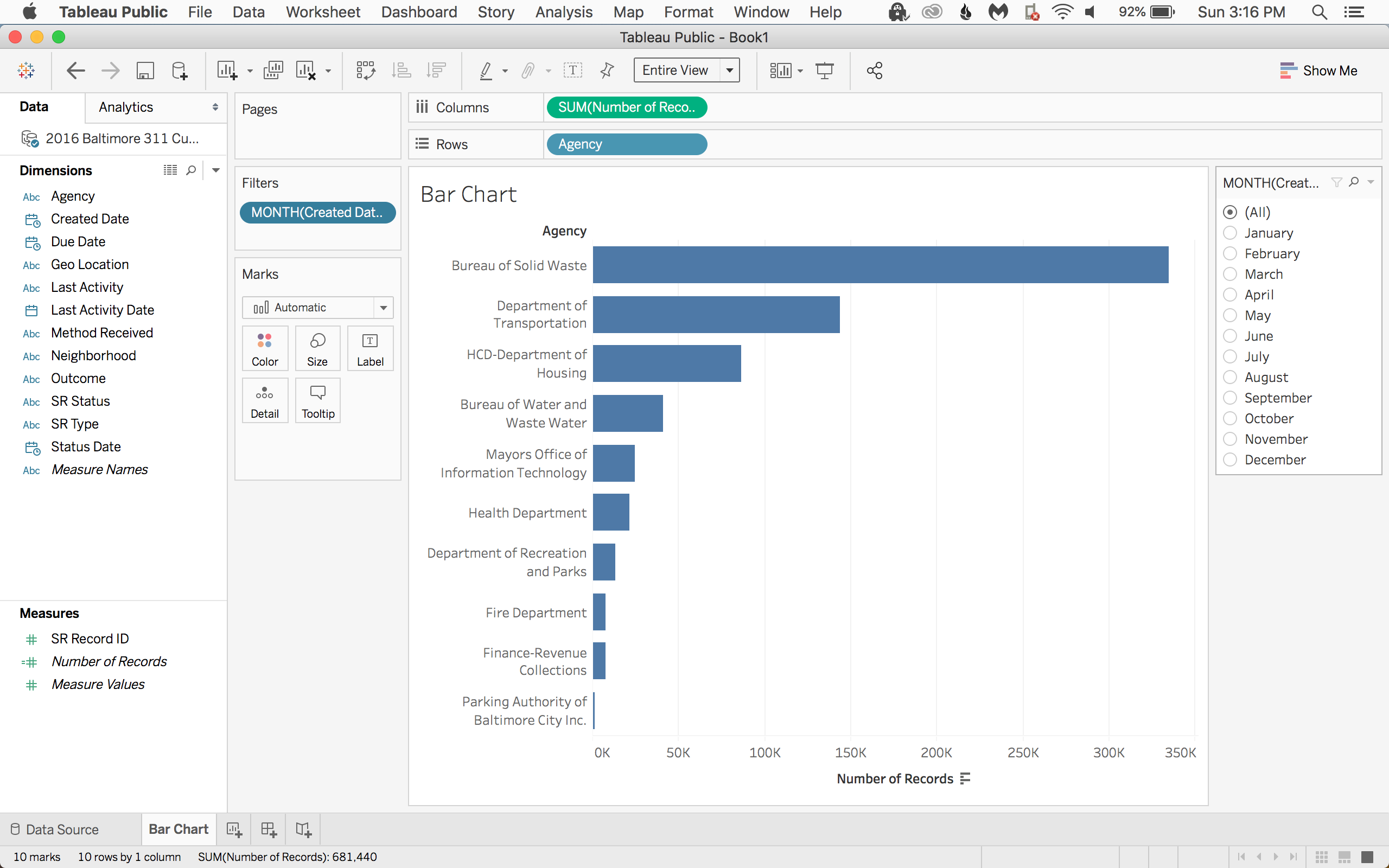Click the Presentation mode icon
1389x868 pixels.
click(825, 71)
